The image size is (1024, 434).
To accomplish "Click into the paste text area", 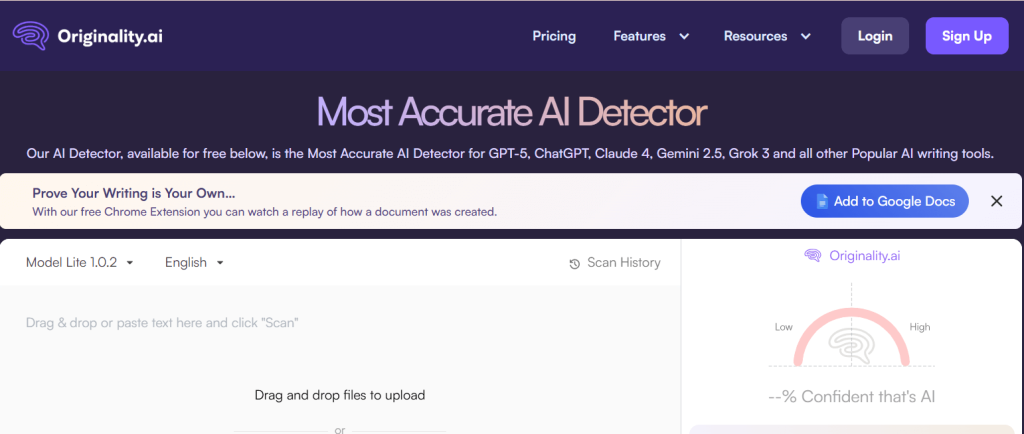I will pyautogui.click(x=340, y=359).
